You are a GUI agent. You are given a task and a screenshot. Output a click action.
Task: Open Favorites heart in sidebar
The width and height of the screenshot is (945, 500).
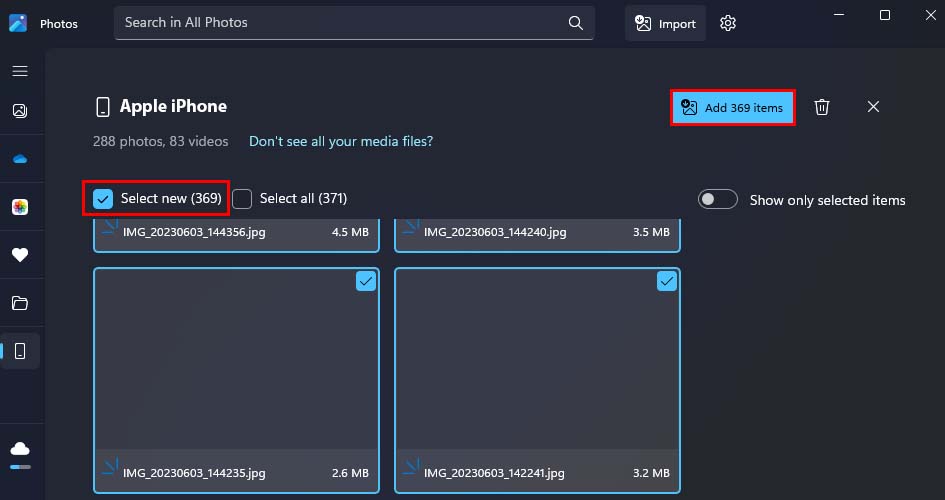coord(20,255)
